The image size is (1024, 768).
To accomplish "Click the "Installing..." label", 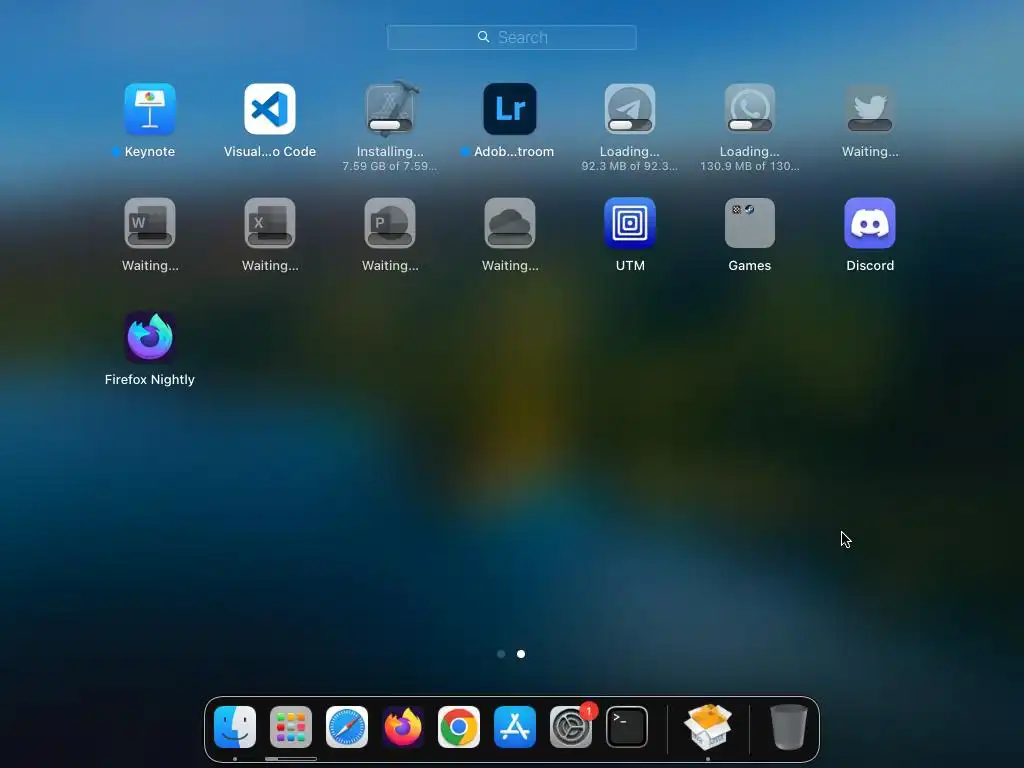I will tap(390, 152).
